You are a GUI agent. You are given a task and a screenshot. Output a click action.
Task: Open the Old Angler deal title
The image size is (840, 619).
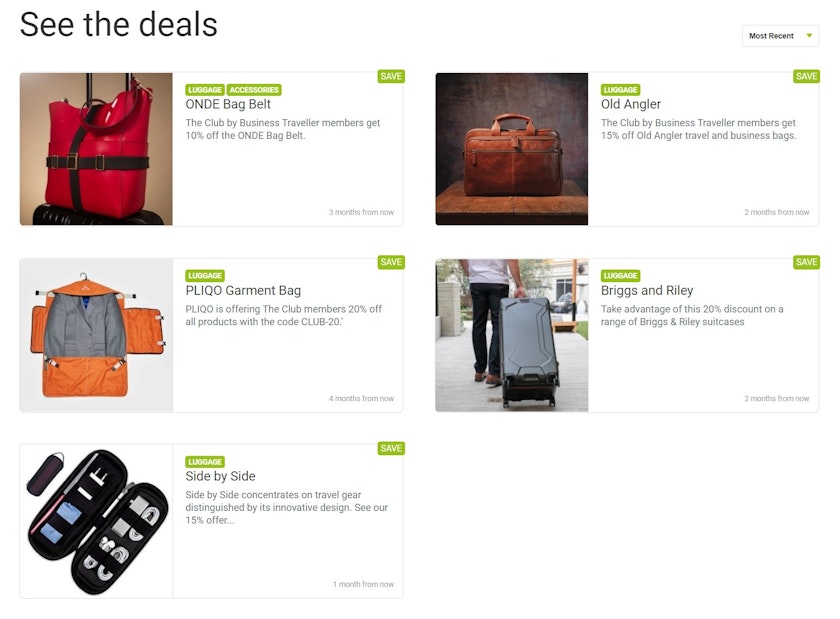point(631,104)
